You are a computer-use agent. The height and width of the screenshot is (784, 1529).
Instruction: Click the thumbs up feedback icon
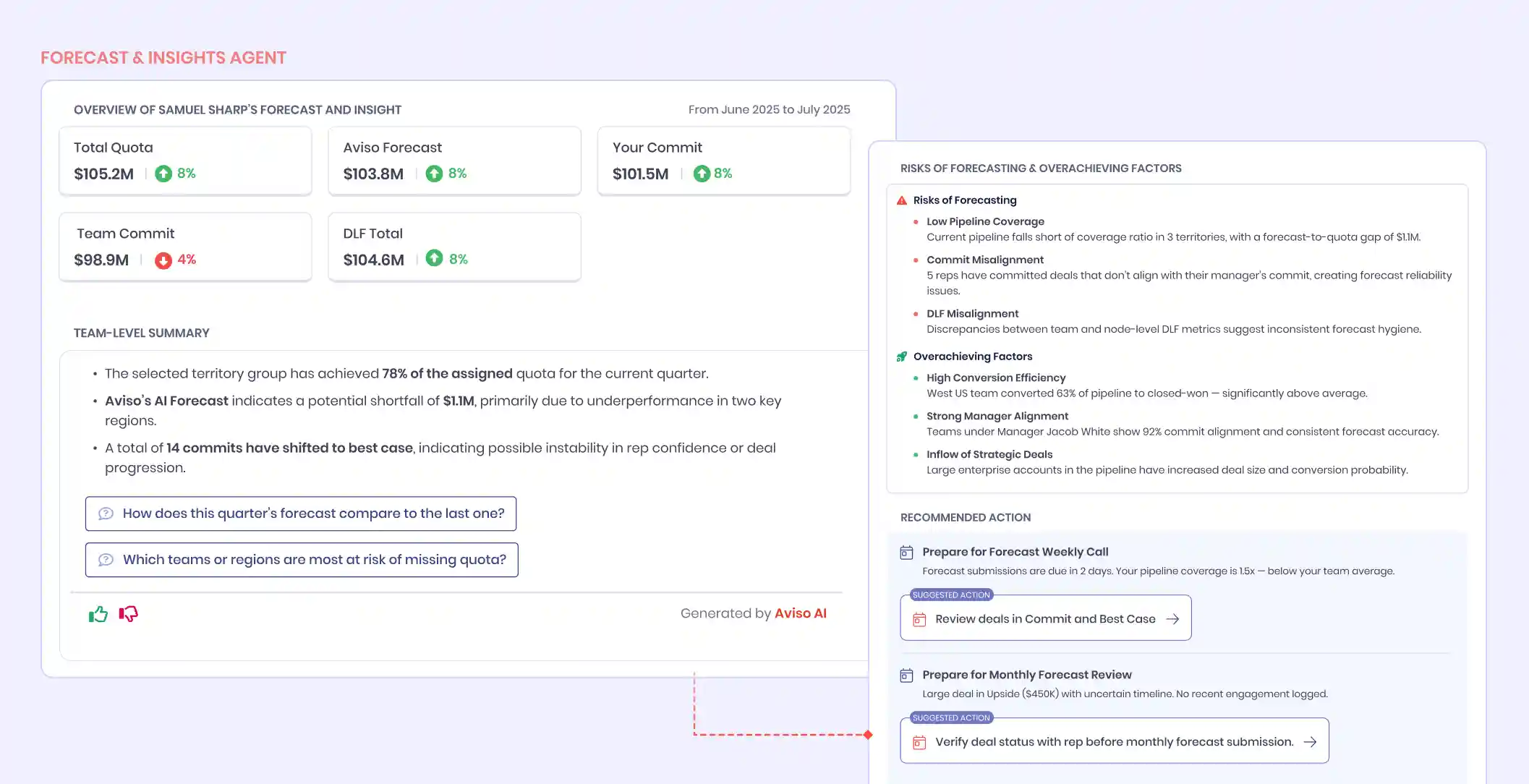(x=98, y=614)
